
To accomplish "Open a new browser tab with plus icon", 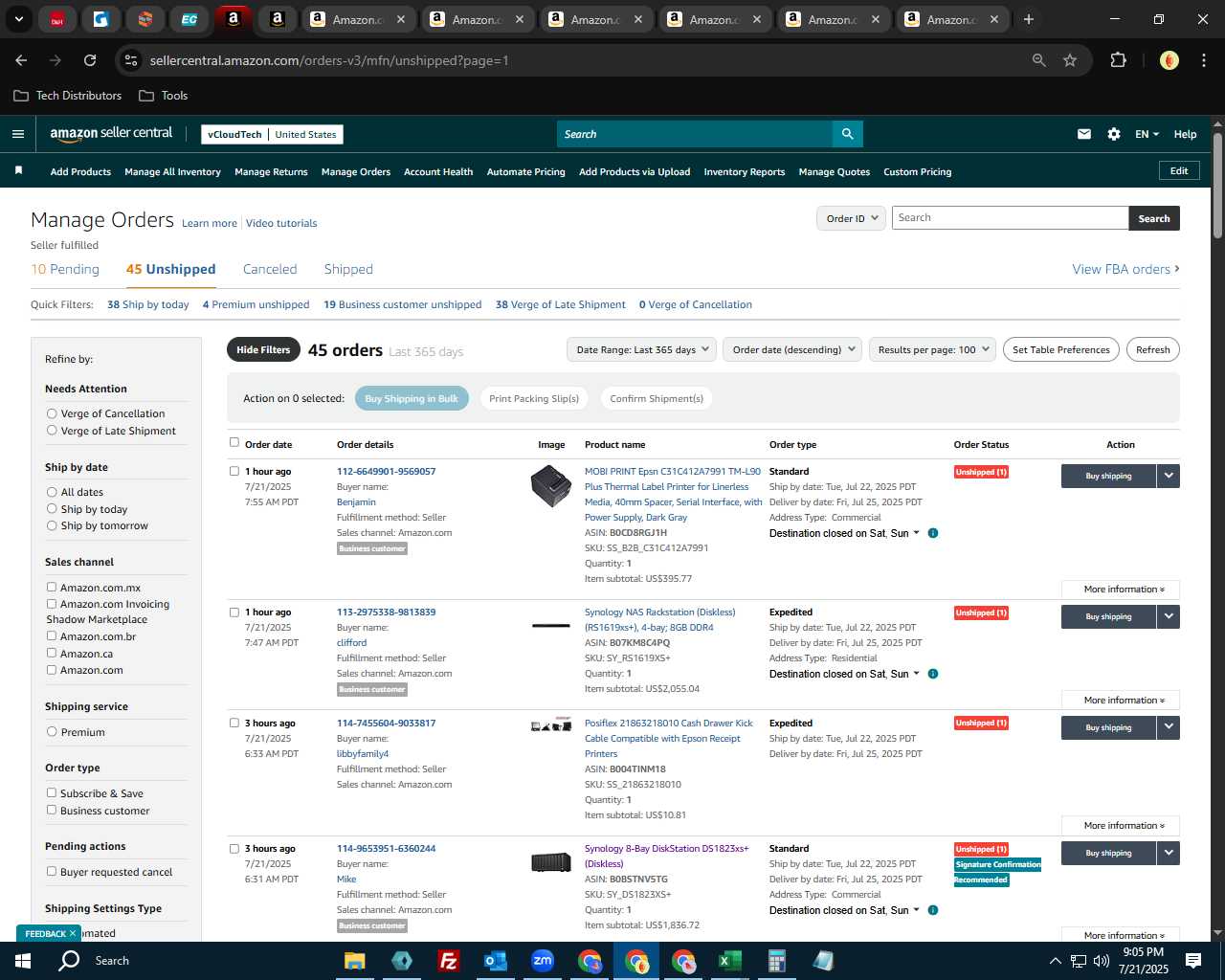I will 1029,19.
